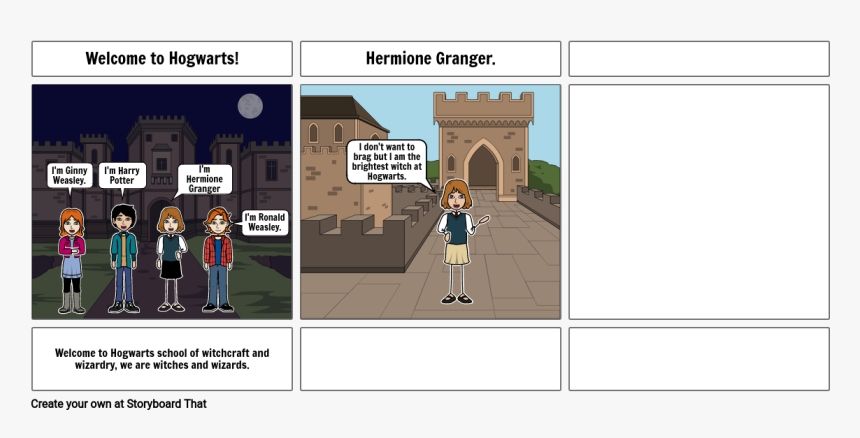Click the first panel description about witches and wizards
The height and width of the screenshot is (438, 860).
(x=162, y=359)
